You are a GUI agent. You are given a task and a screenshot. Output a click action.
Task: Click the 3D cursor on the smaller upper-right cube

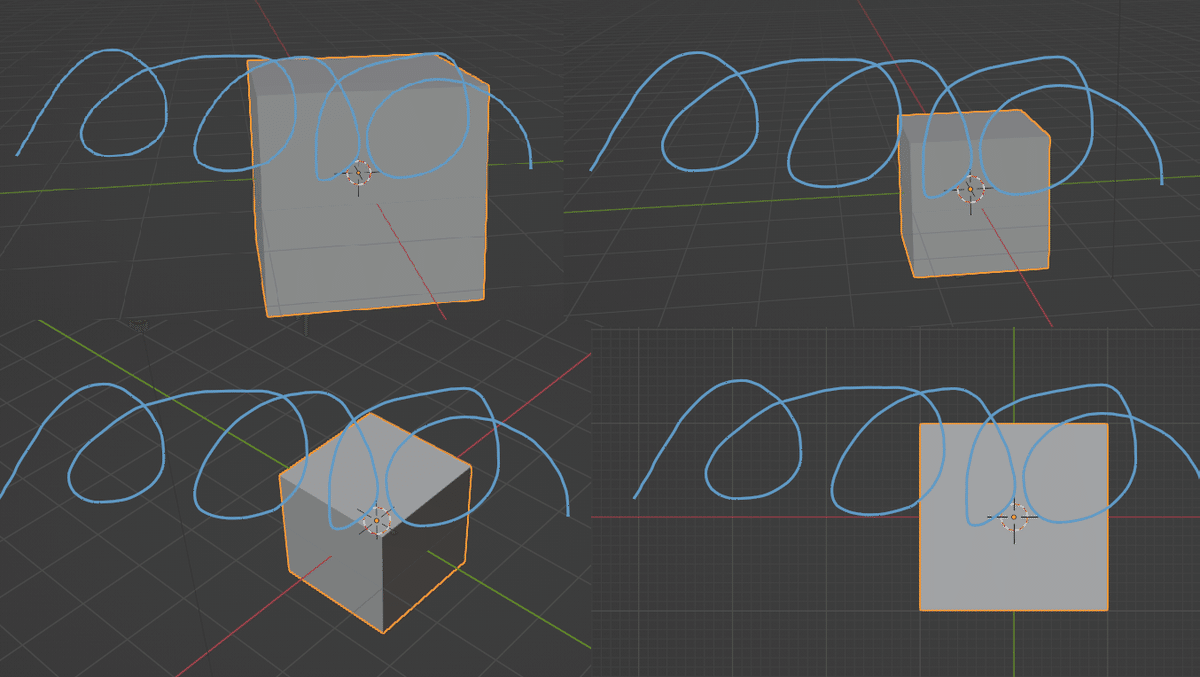click(x=970, y=189)
